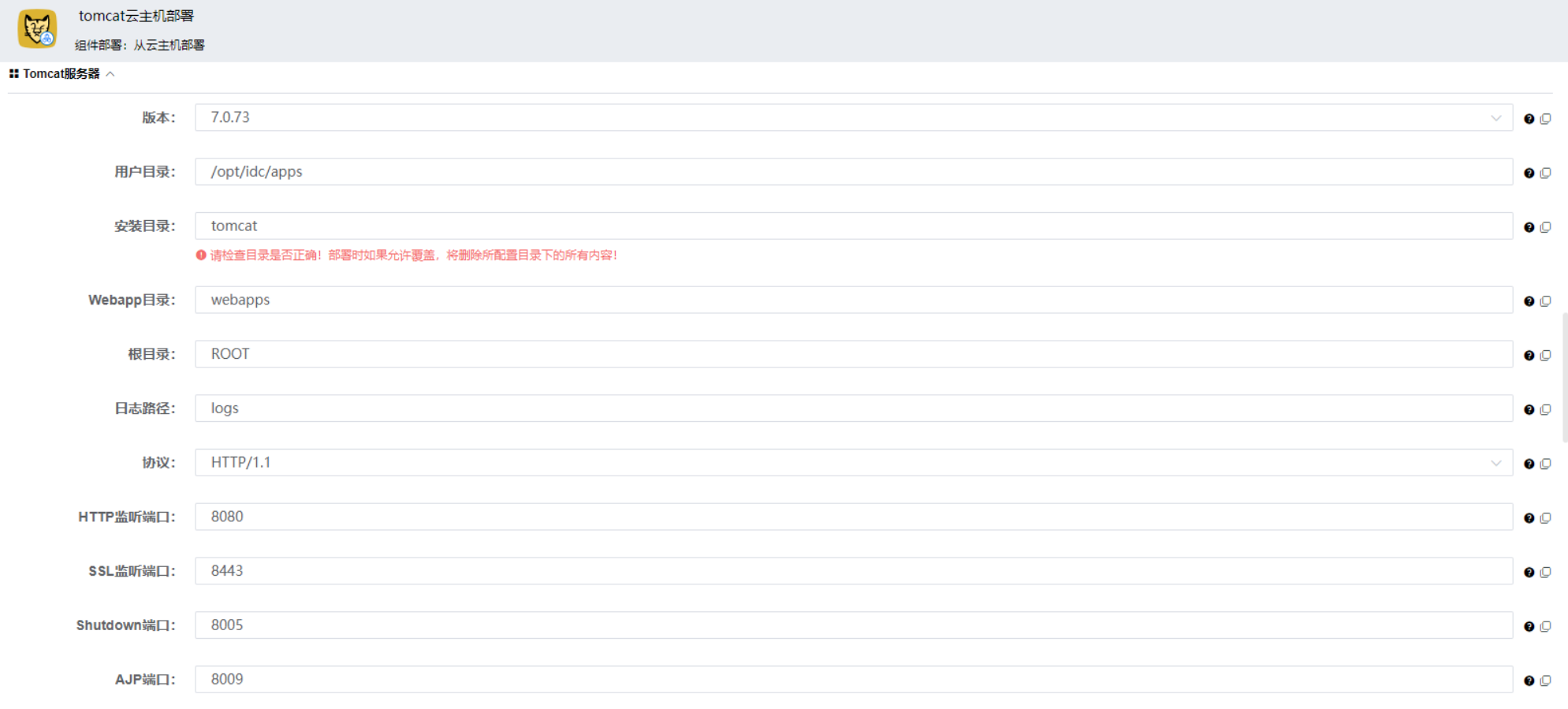Image resolution: width=1568 pixels, height=709 pixels.
Task: Click the Tomcat cat logo icon
Action: coord(37,29)
